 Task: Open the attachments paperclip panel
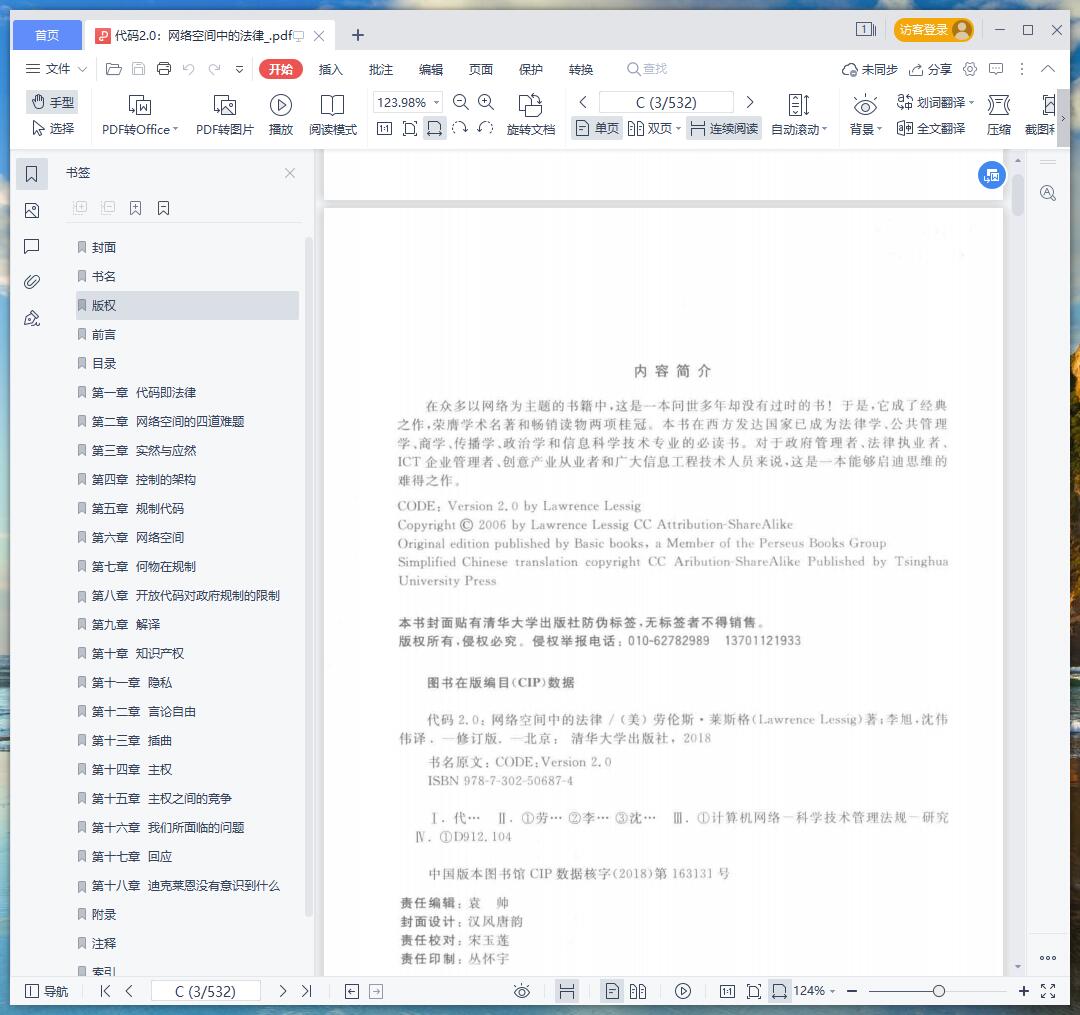32,282
